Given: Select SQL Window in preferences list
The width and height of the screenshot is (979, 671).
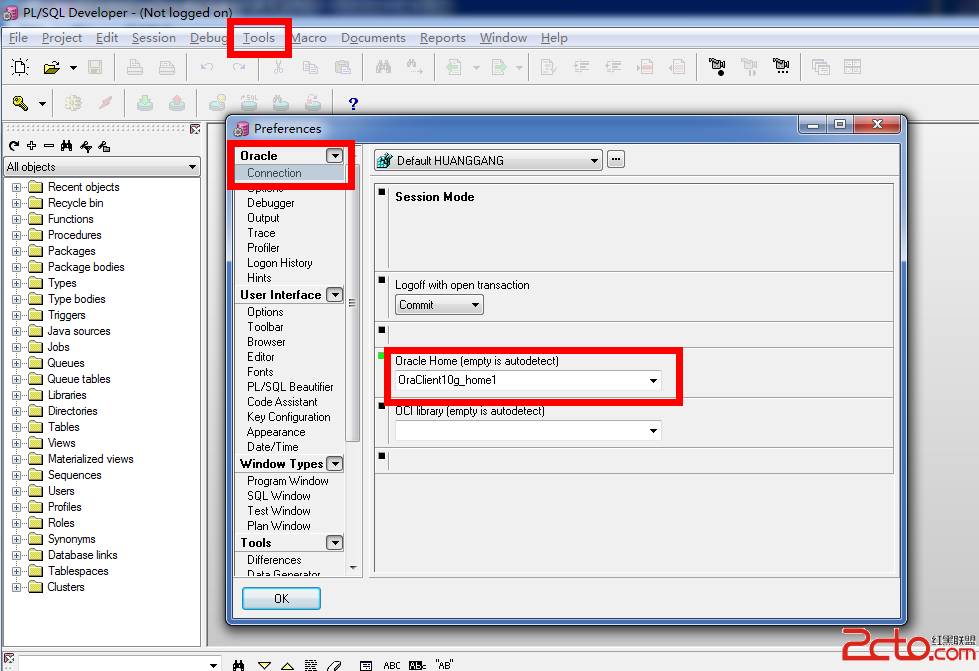Looking at the screenshot, I should click(278, 496).
